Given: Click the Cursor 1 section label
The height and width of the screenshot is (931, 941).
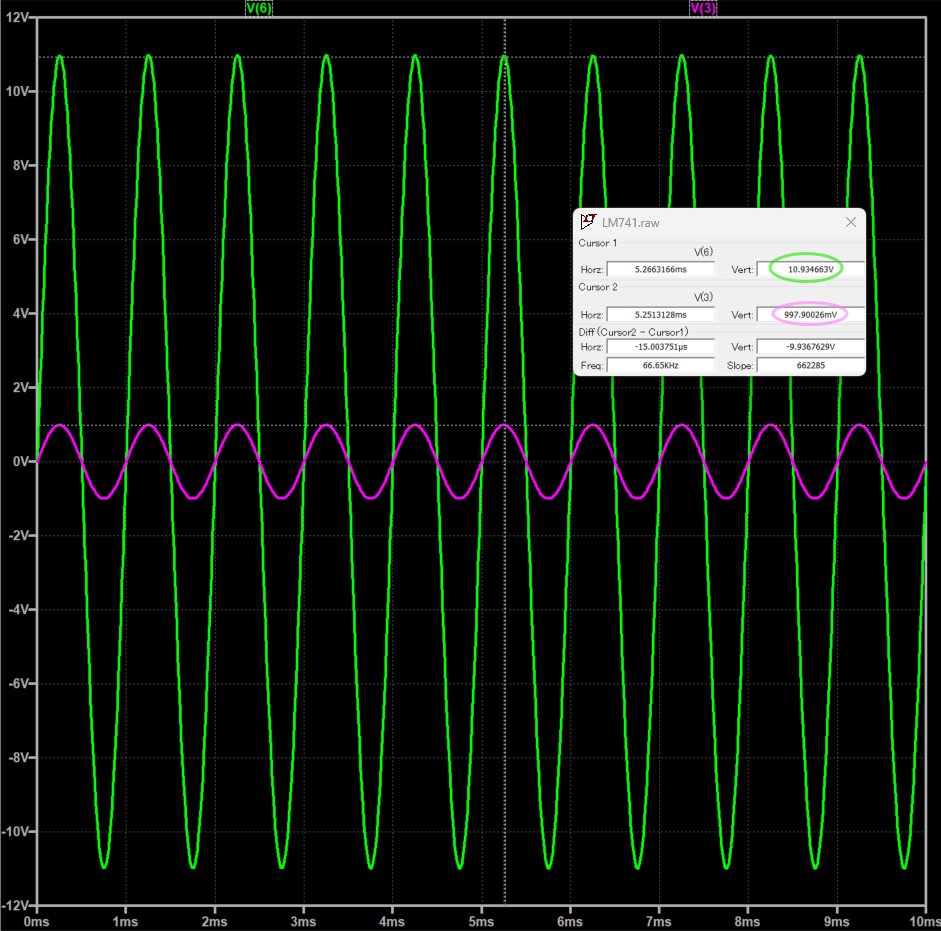Looking at the screenshot, I should click(597, 243).
